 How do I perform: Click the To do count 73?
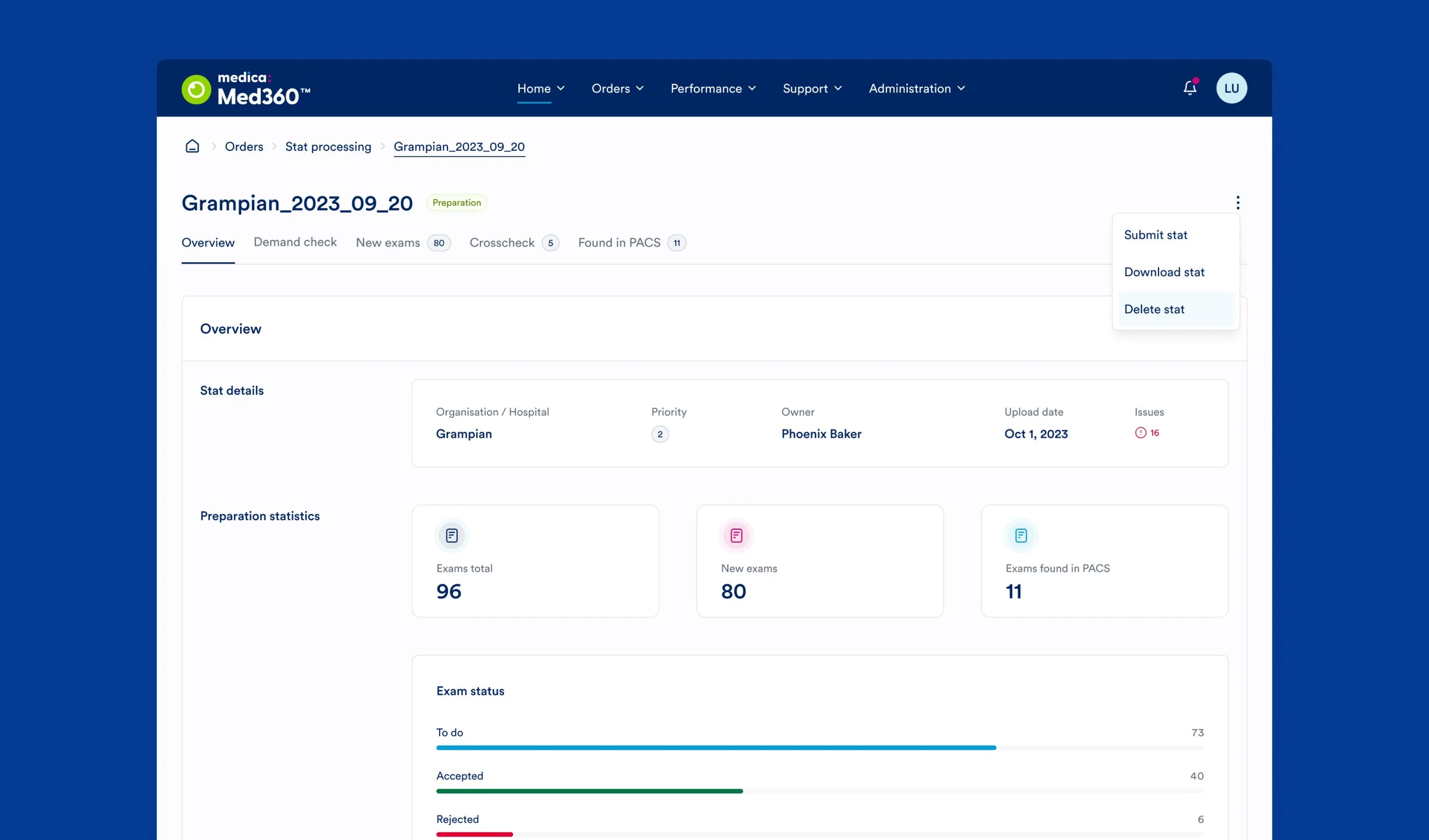[1198, 733]
